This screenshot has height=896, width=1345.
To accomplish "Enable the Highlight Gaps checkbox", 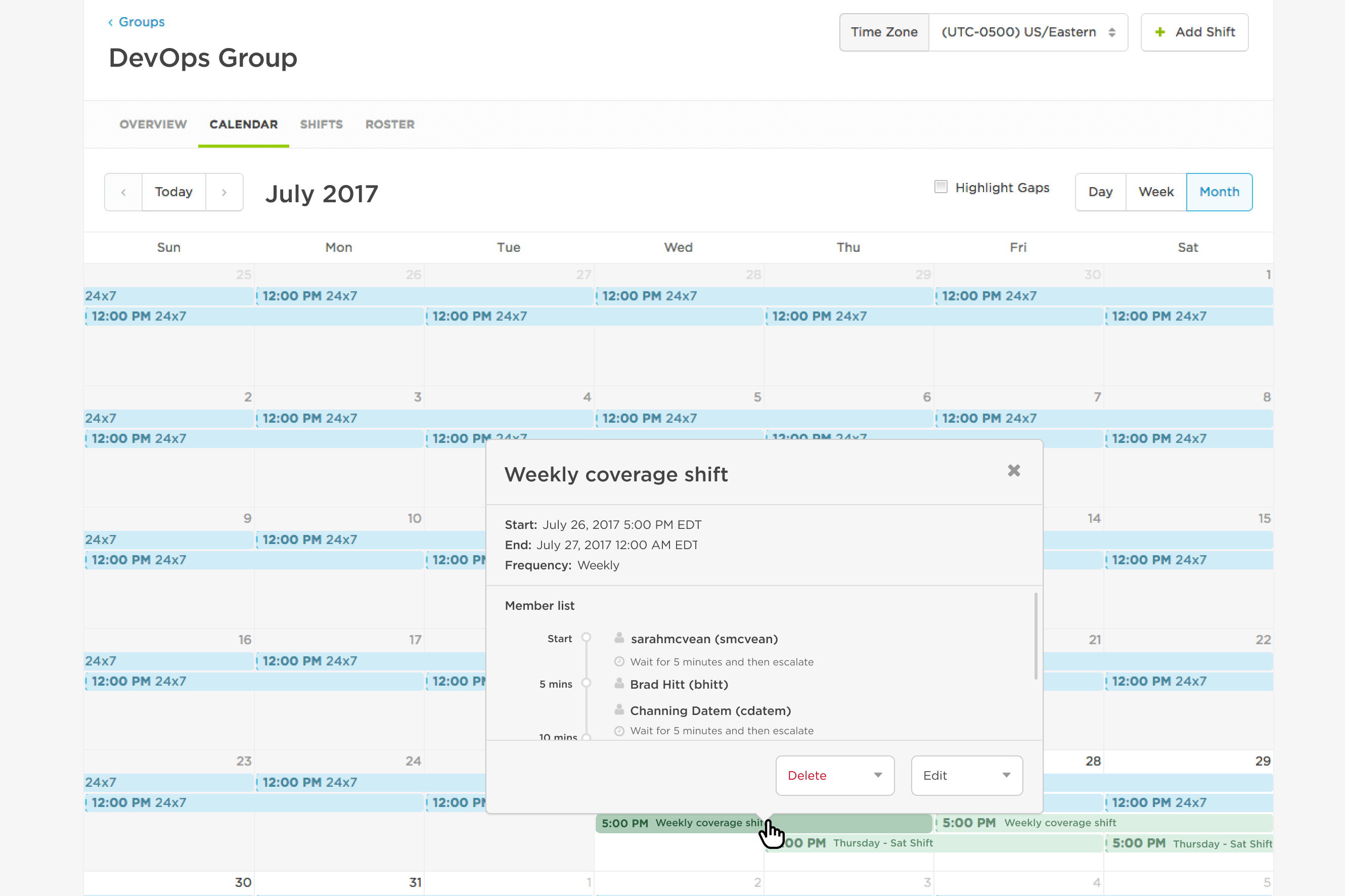I will pyautogui.click(x=940, y=187).
